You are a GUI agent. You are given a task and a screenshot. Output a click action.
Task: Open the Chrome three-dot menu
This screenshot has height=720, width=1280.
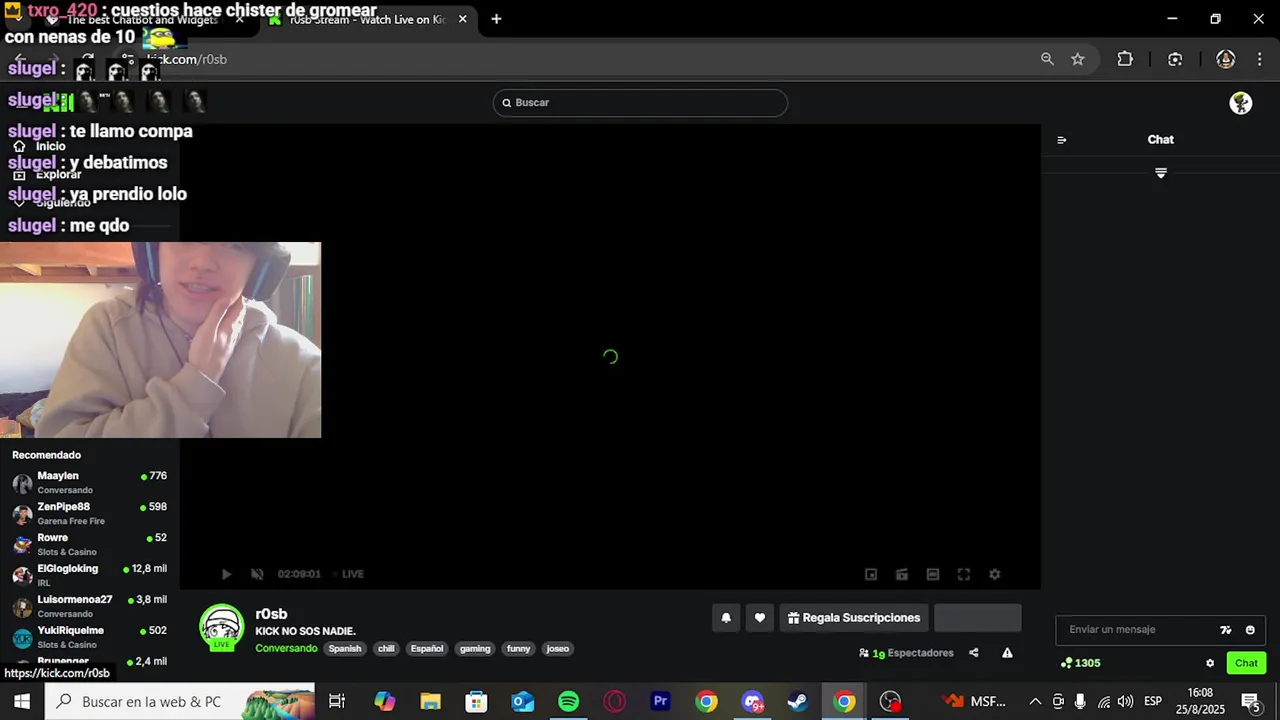coord(1259,59)
